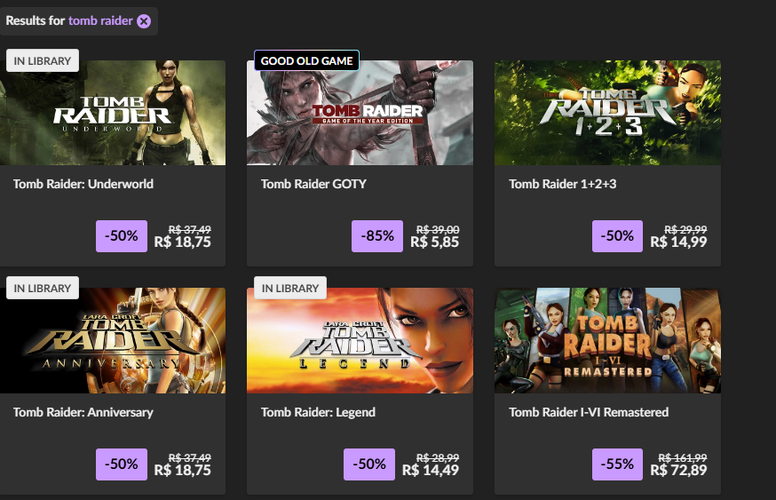The image size is (776, 500).
Task: Click the IN LIBRARY tag on Legend
Action: (x=290, y=288)
